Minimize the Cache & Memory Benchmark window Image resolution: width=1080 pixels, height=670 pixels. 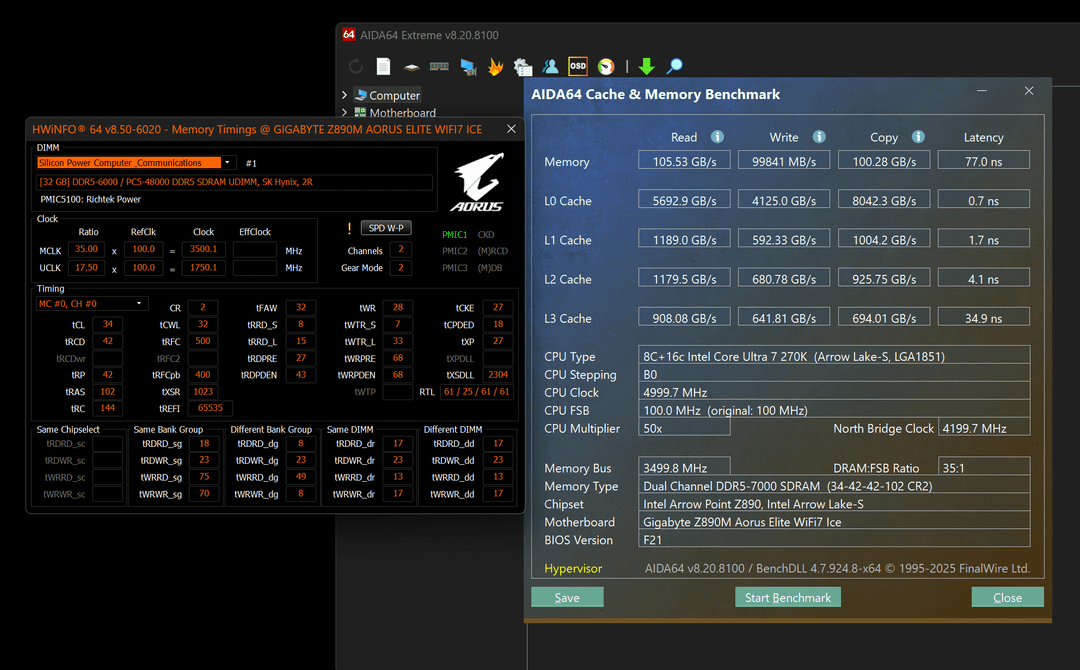(x=982, y=91)
